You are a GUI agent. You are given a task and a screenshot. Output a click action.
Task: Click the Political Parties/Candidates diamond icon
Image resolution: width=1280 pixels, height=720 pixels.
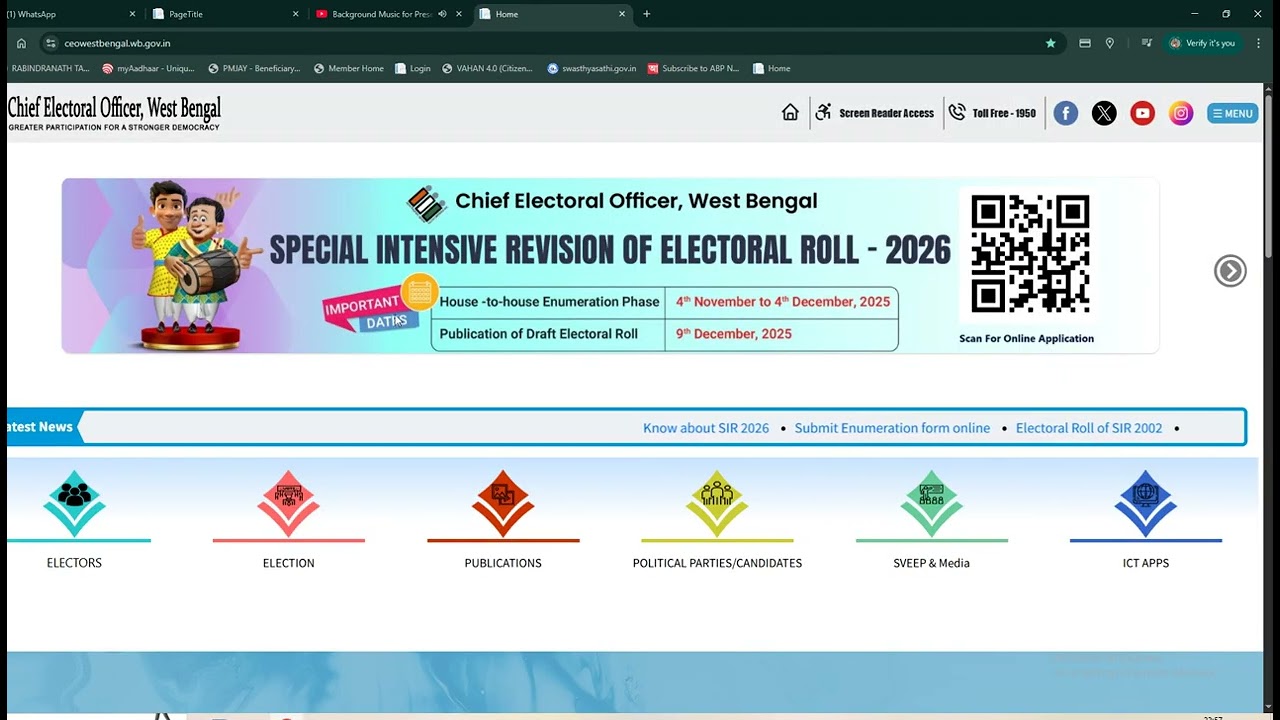(717, 502)
